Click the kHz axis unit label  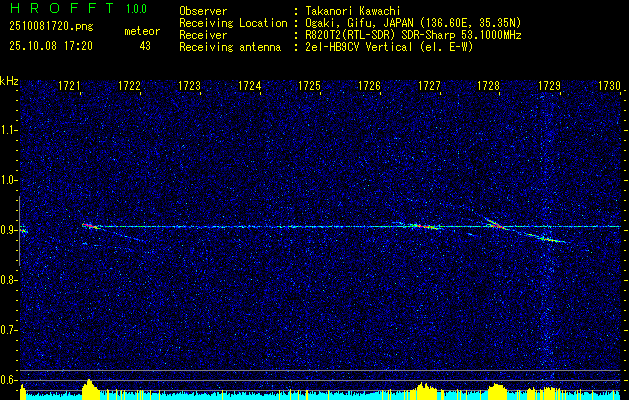pyautogui.click(x=9, y=81)
